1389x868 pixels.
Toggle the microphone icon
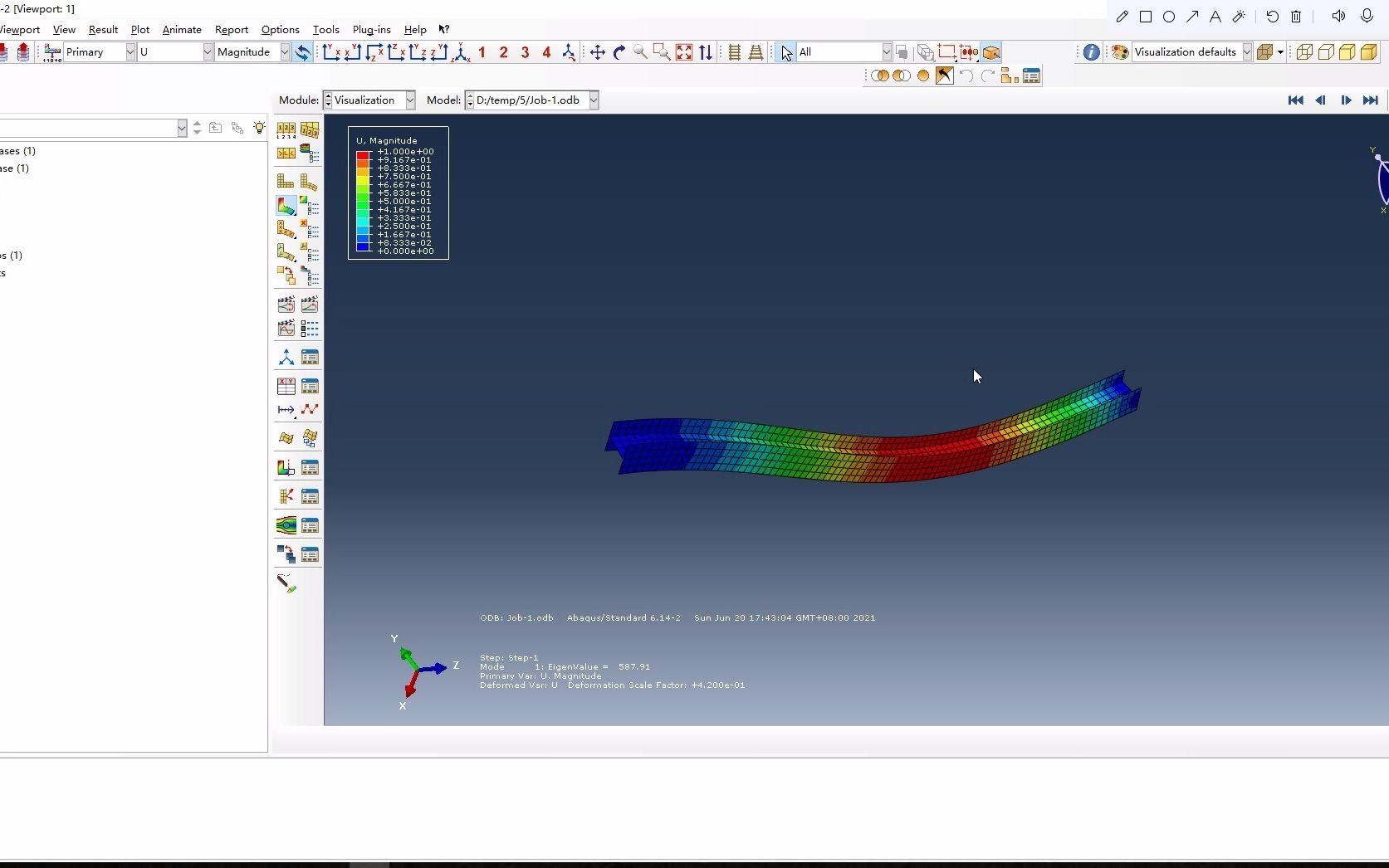(x=1367, y=16)
